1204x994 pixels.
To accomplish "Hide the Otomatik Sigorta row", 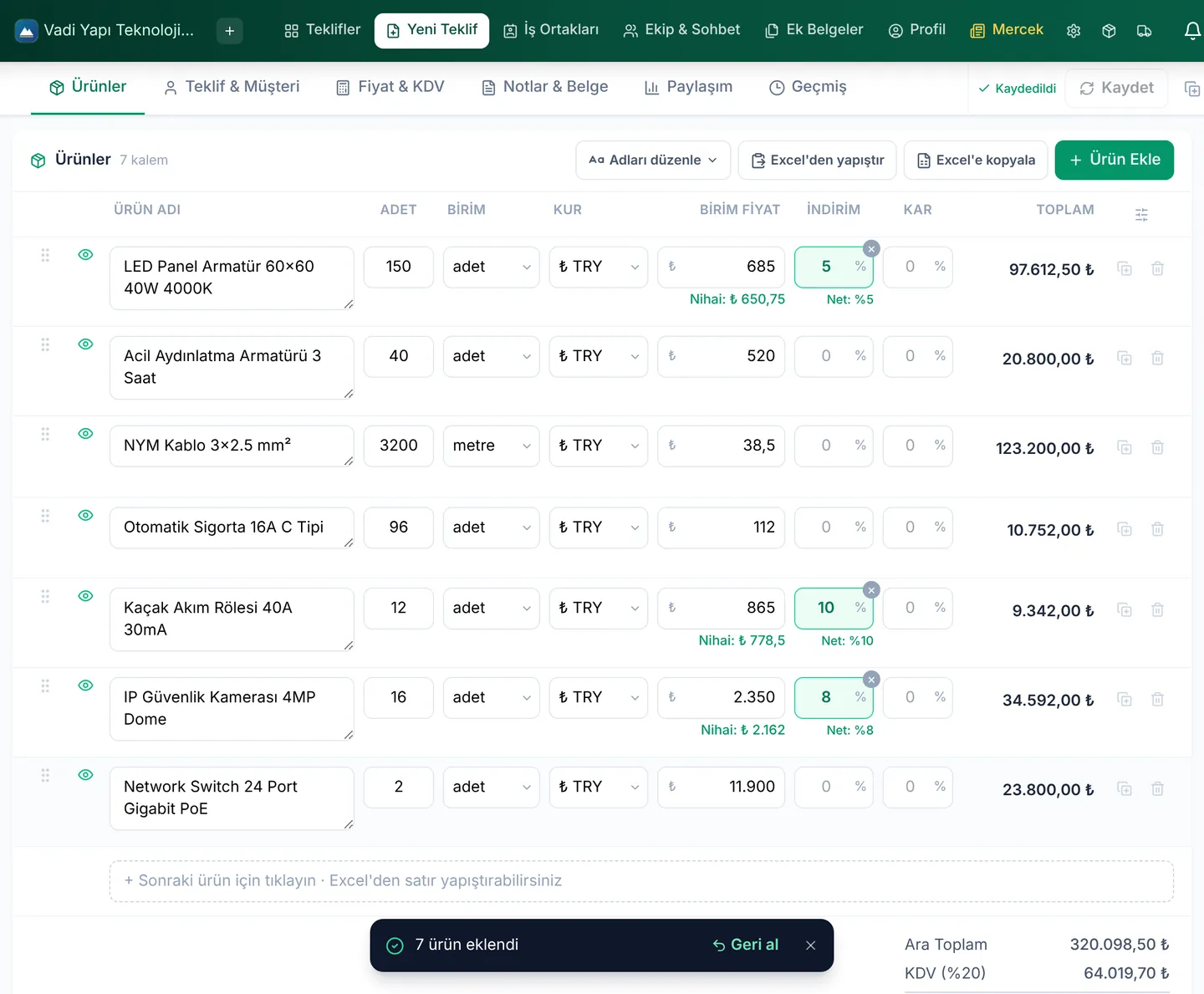I will tap(85, 516).
